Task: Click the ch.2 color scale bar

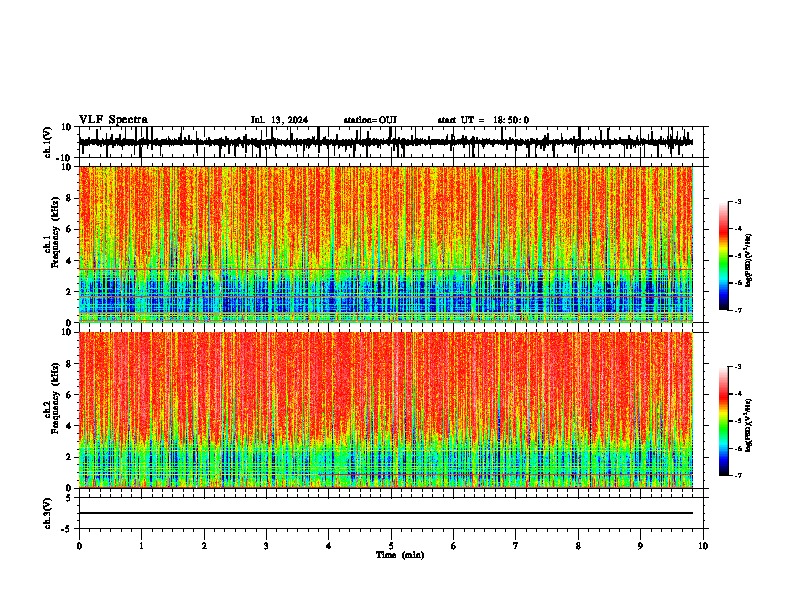Action: [x=723, y=421]
